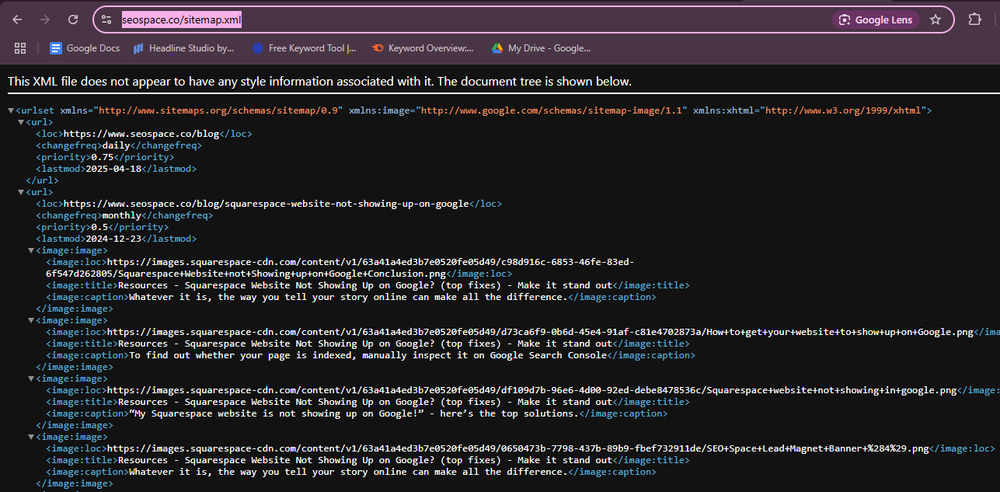Collapse image:image node with How+to+get+your+website image
Screen dimensions: 1000x492
[x=31, y=320]
